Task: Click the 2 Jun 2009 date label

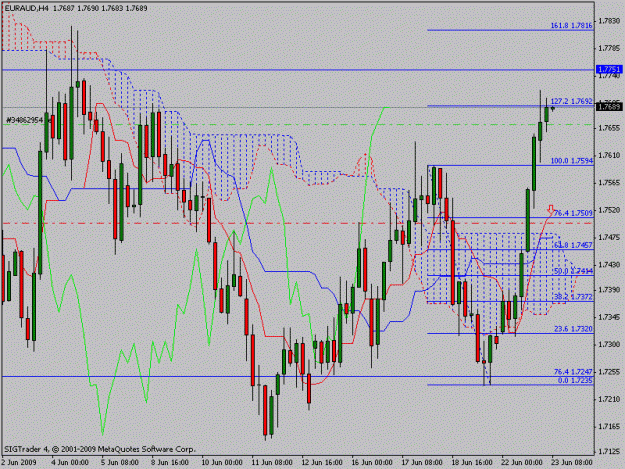Action: click(19, 462)
